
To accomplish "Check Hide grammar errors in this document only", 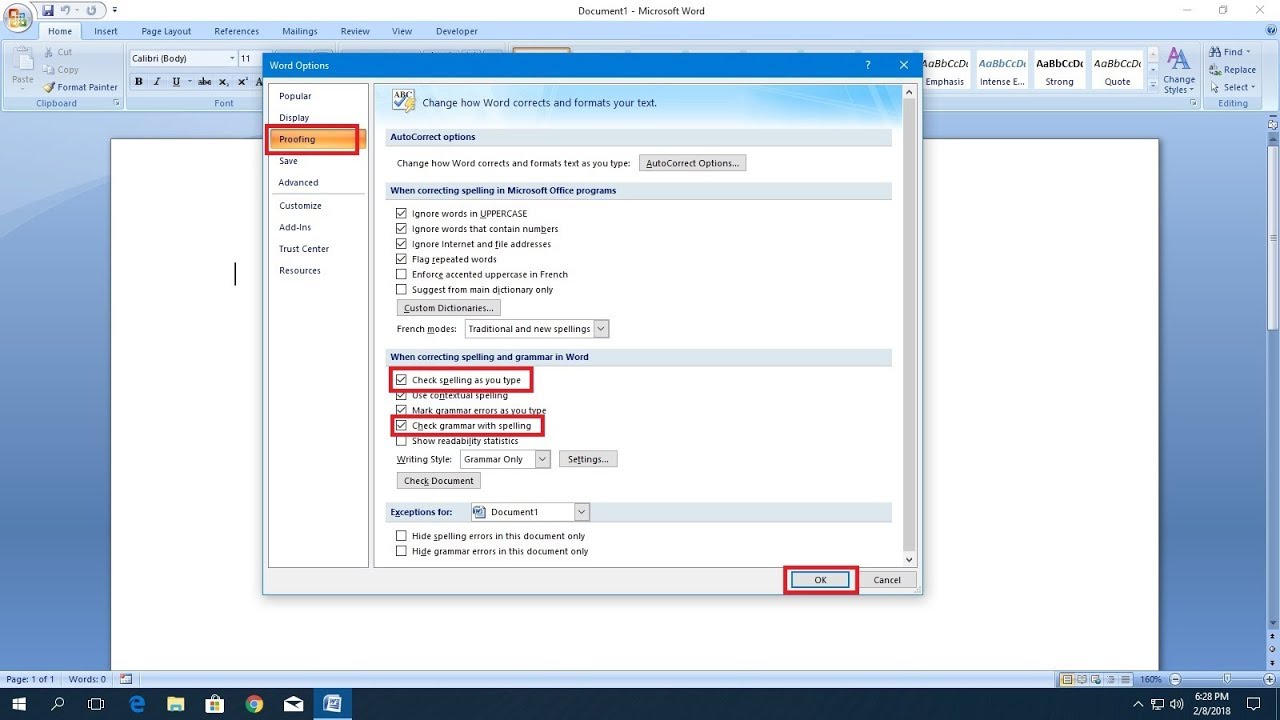I will (401, 551).
